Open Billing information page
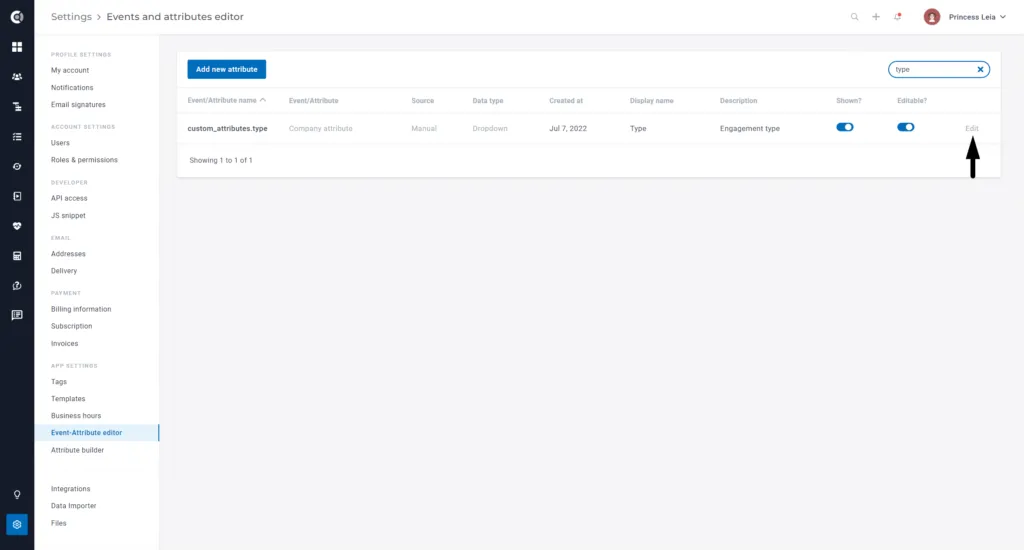The height and width of the screenshot is (550, 1024). coord(81,309)
